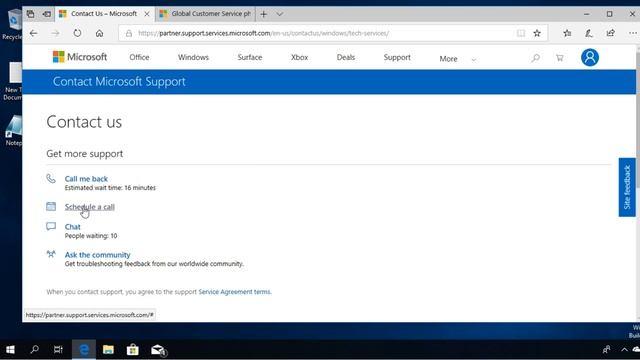The height and width of the screenshot is (360, 640).
Task: Open the Support menu item
Action: pyautogui.click(x=397, y=57)
